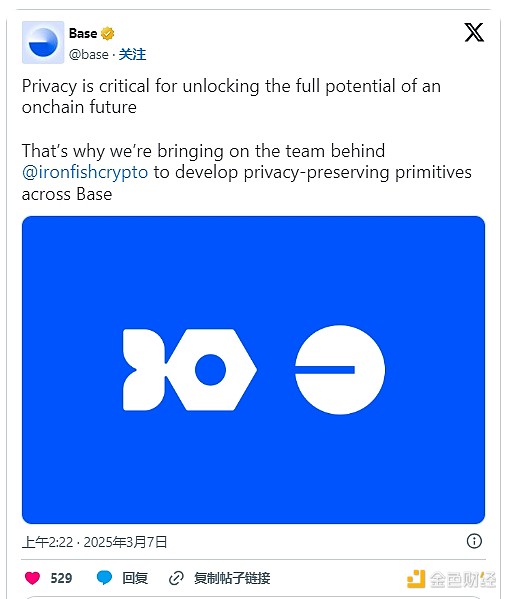
Task: Click the tweet text about privacy
Action: (x=247, y=140)
